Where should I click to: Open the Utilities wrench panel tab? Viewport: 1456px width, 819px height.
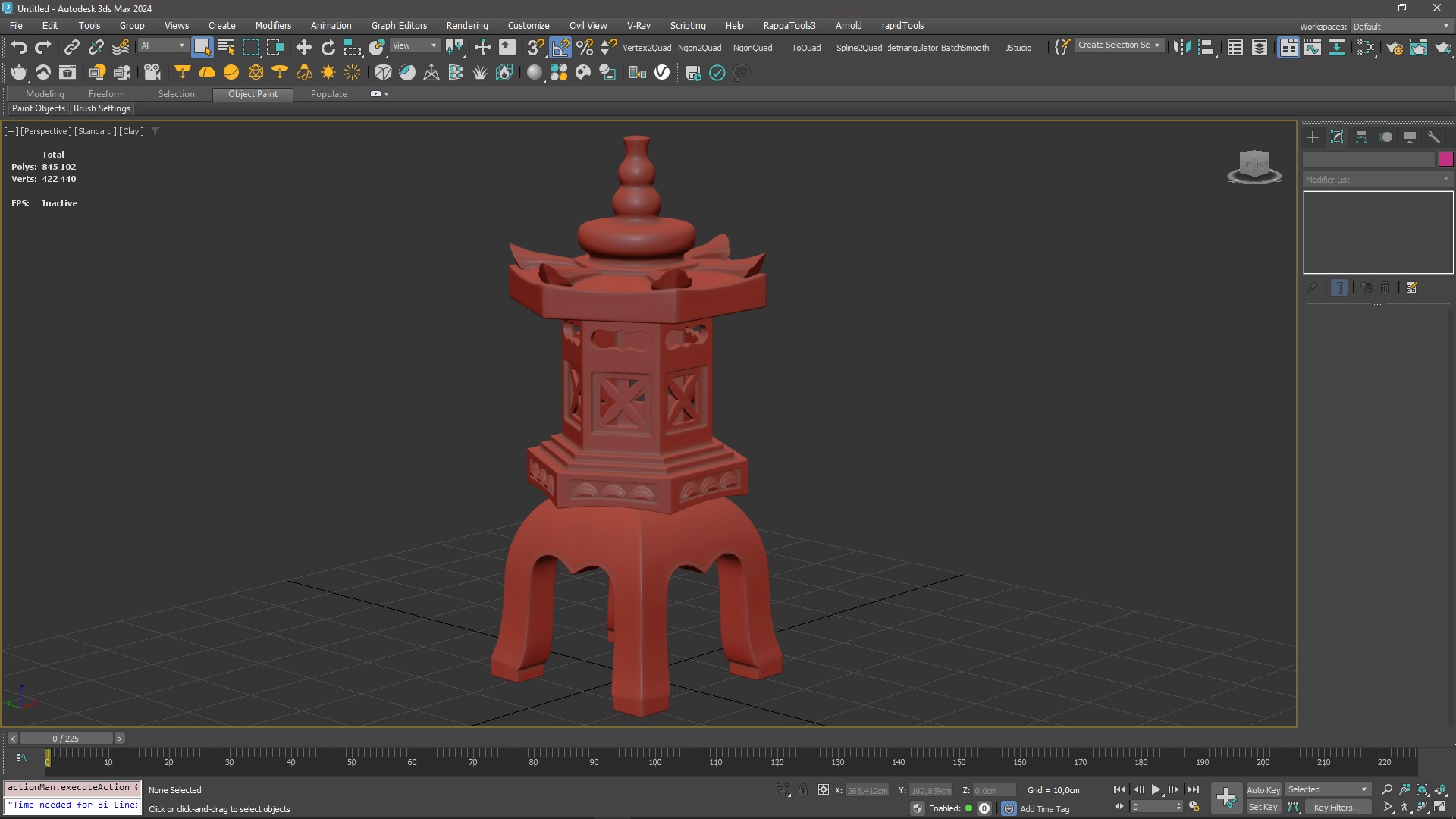click(1433, 137)
